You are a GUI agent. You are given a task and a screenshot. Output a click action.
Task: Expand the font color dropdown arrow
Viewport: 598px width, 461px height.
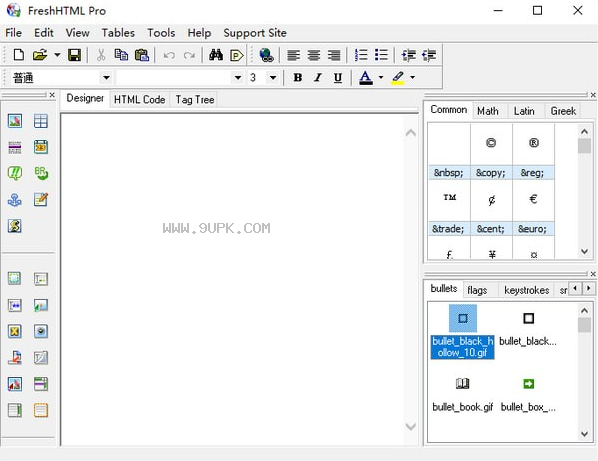coord(381,77)
